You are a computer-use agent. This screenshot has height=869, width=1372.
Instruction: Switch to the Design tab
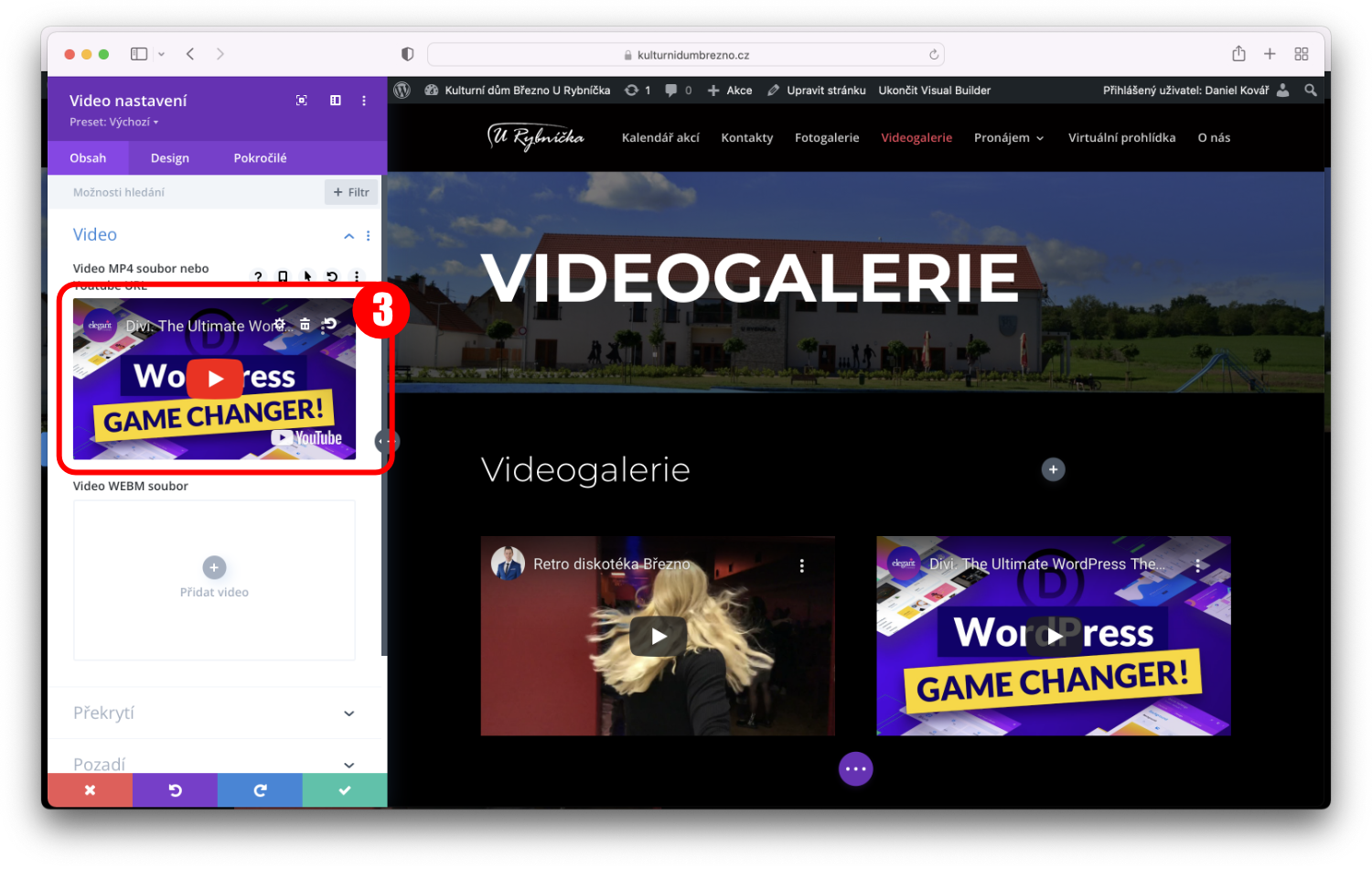[170, 158]
